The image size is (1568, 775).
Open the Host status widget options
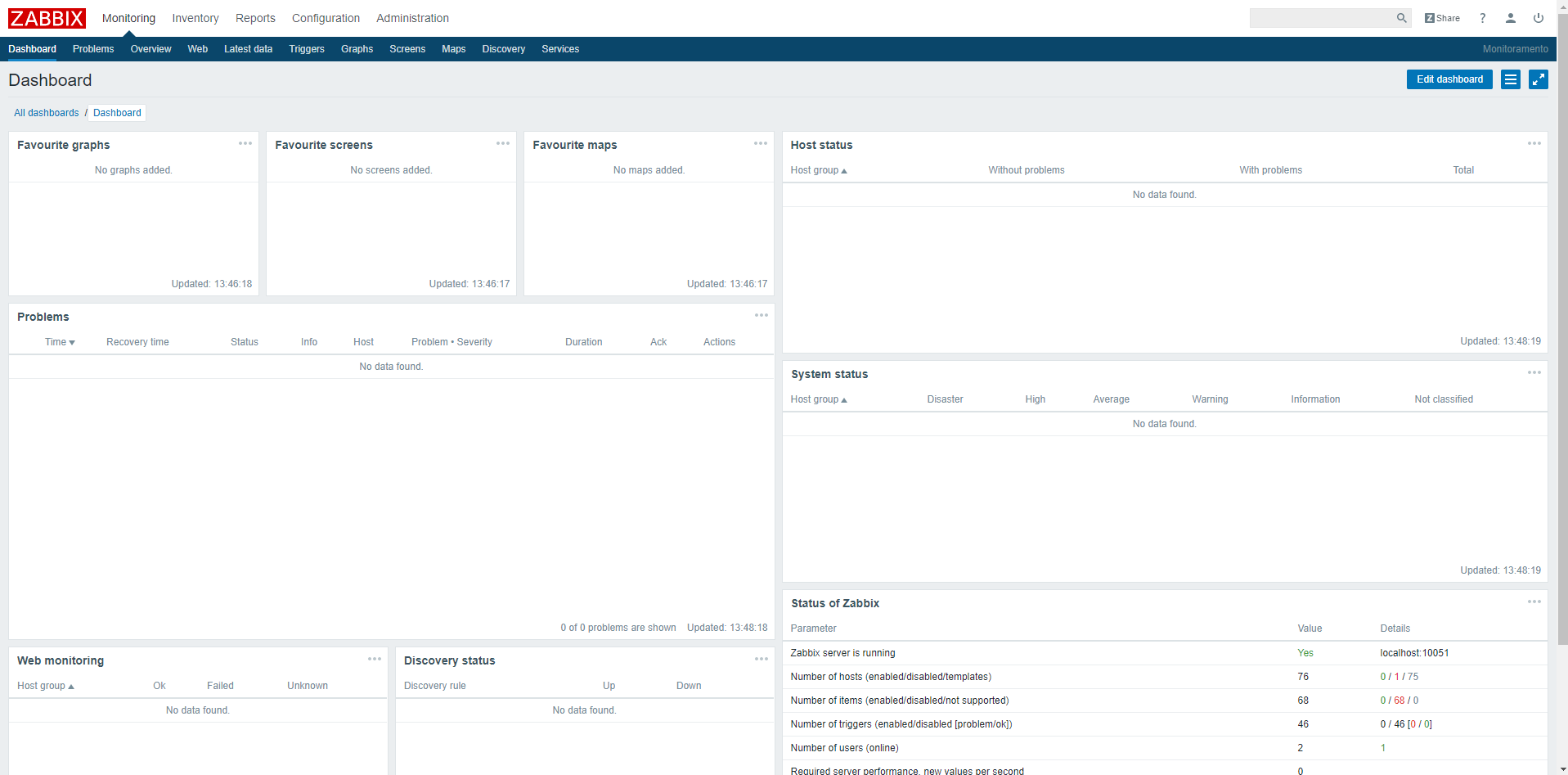coord(1534,143)
